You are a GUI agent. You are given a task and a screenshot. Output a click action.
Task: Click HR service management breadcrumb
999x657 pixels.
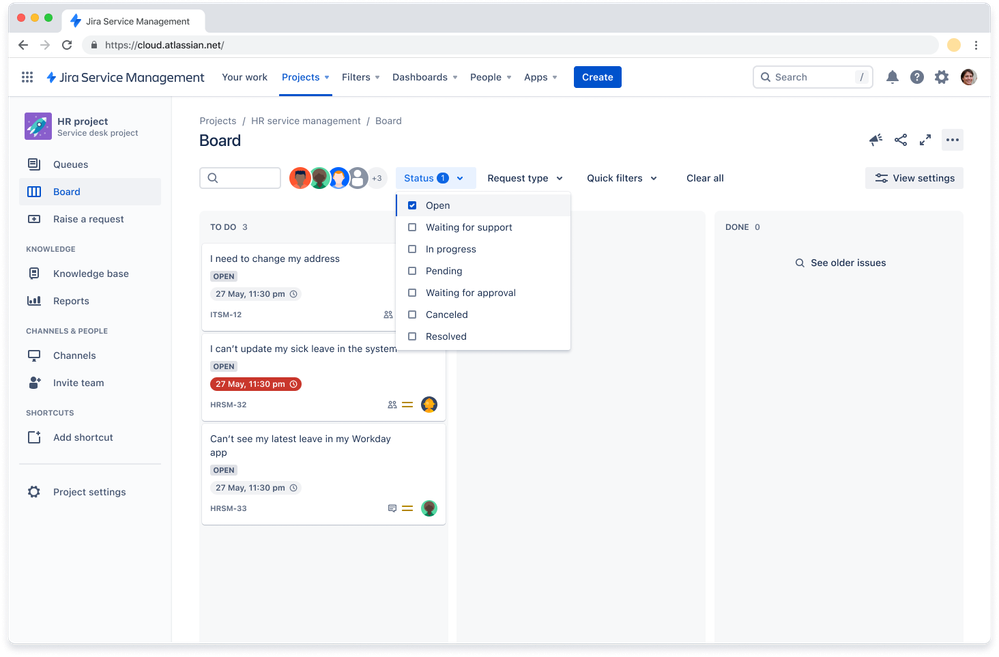[306, 121]
